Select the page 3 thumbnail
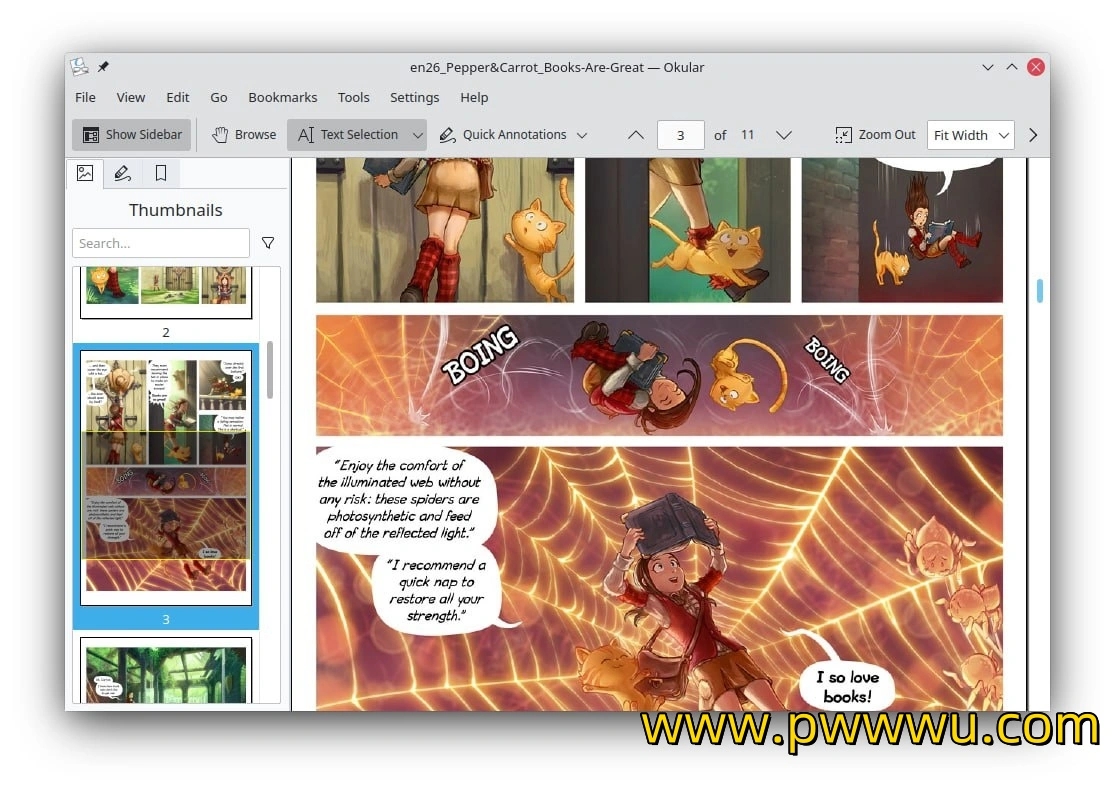 click(166, 478)
